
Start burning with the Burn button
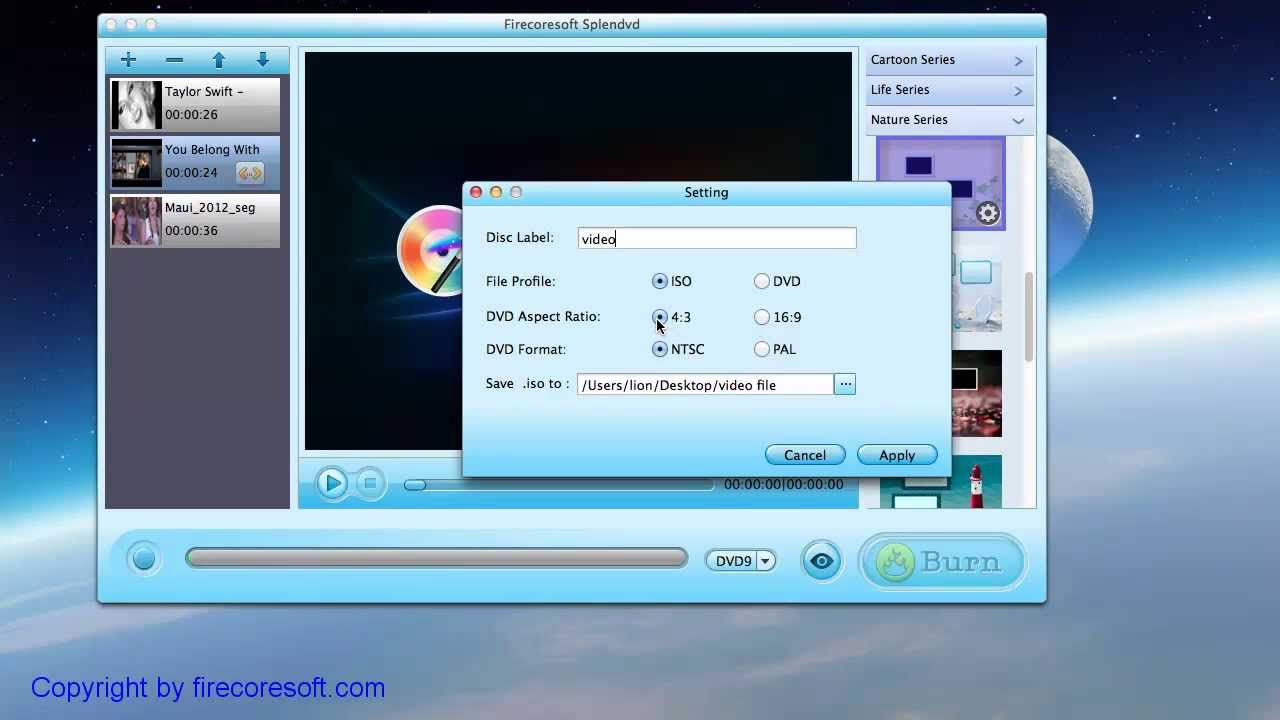[943, 561]
